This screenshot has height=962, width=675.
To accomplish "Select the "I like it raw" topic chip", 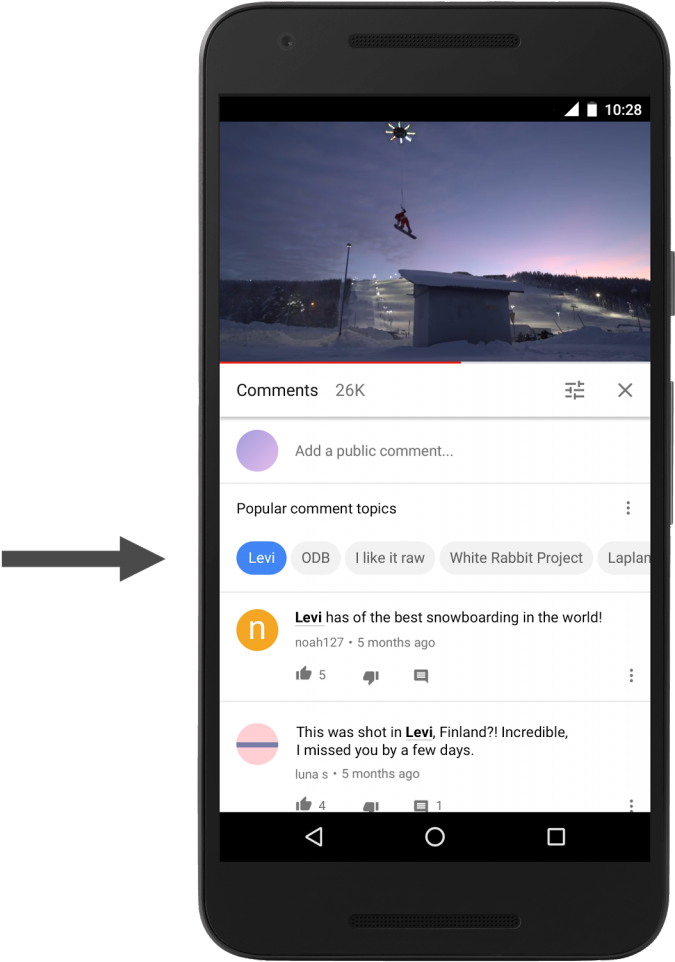I will (390, 558).
